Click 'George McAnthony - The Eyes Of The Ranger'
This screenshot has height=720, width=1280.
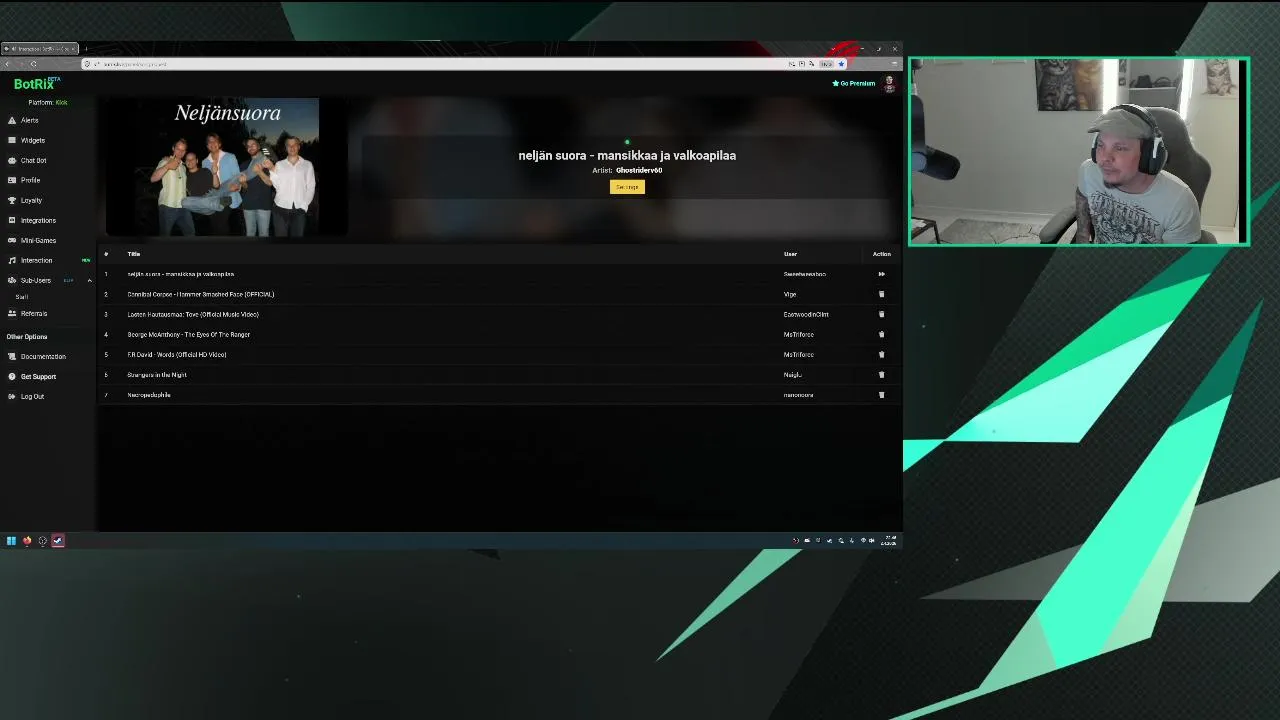pos(189,334)
